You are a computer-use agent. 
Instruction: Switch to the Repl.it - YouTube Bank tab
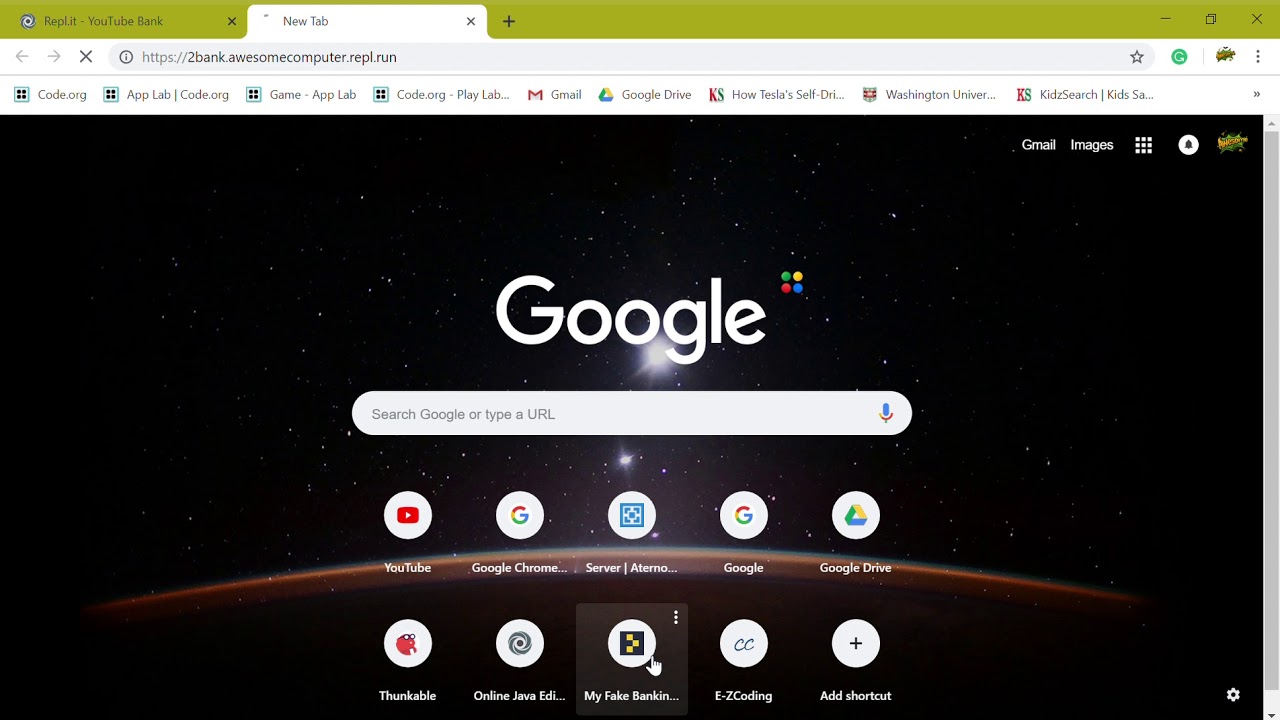[124, 21]
